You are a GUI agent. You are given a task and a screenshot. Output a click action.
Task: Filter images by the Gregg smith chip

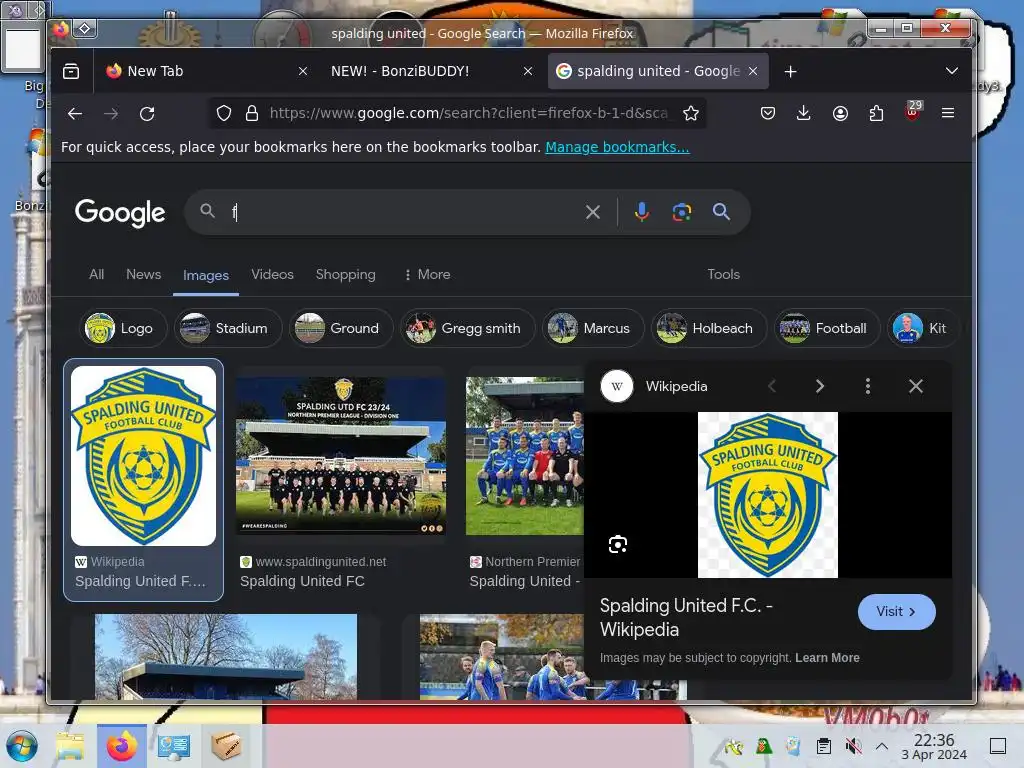click(468, 328)
